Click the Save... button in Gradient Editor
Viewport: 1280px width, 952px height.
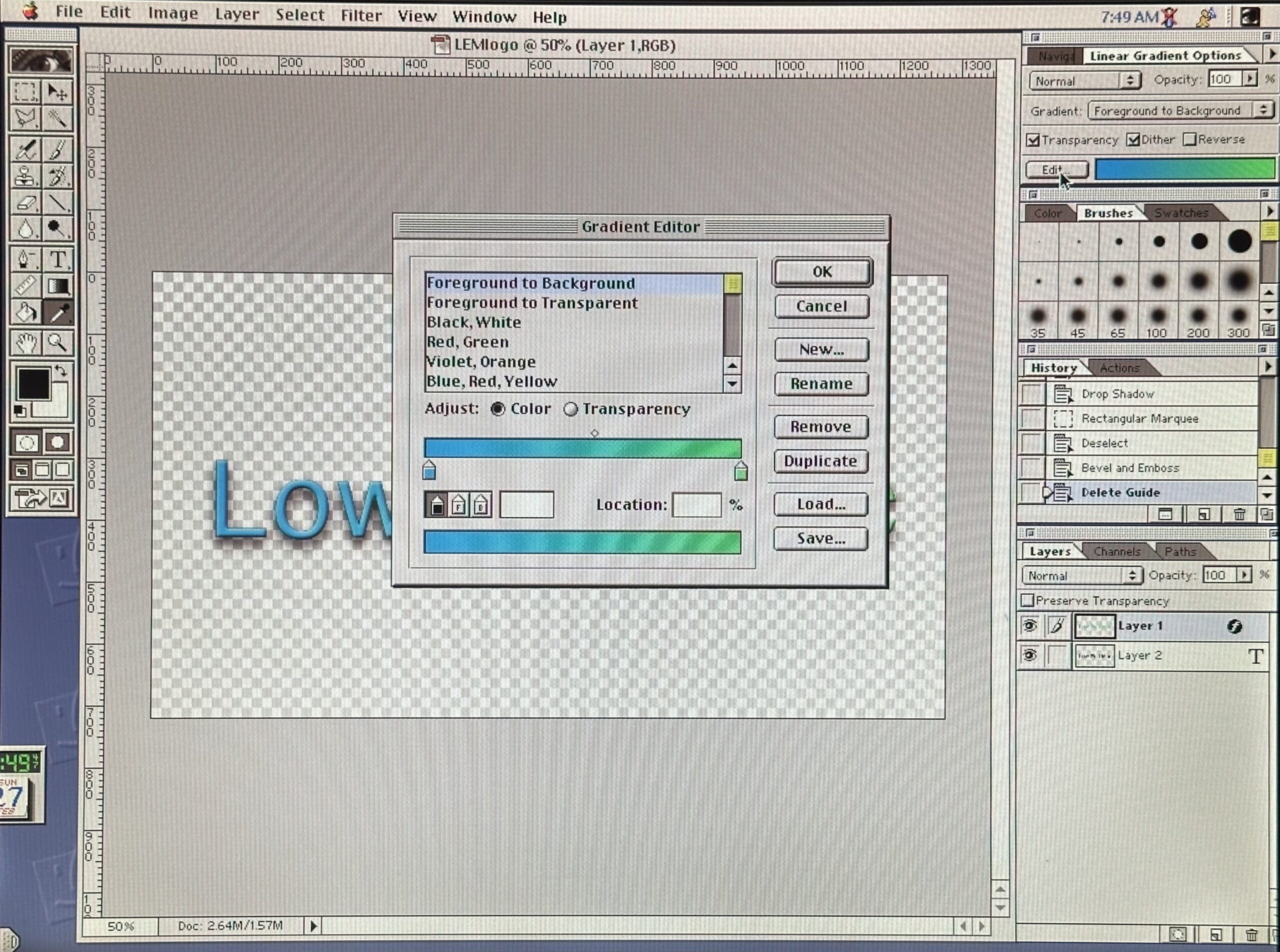pos(820,539)
